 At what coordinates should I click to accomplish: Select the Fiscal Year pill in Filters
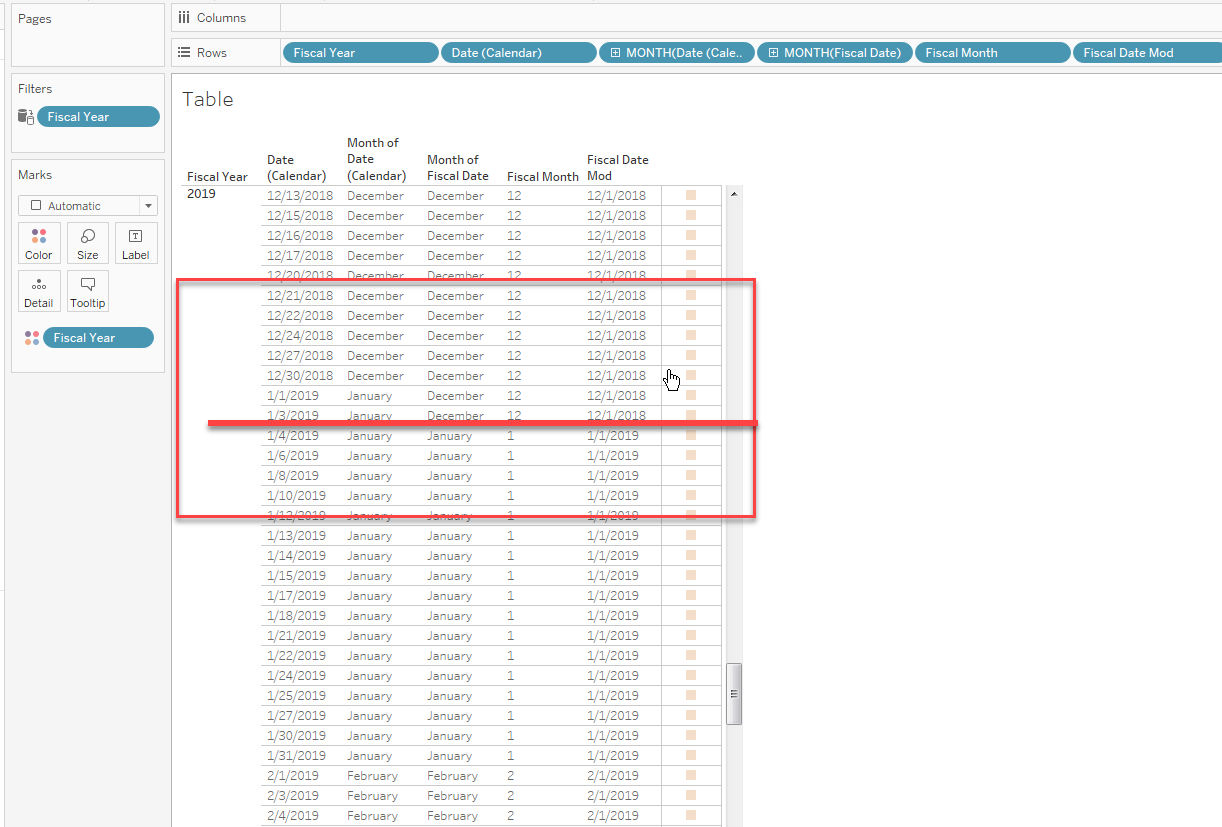click(x=97, y=116)
